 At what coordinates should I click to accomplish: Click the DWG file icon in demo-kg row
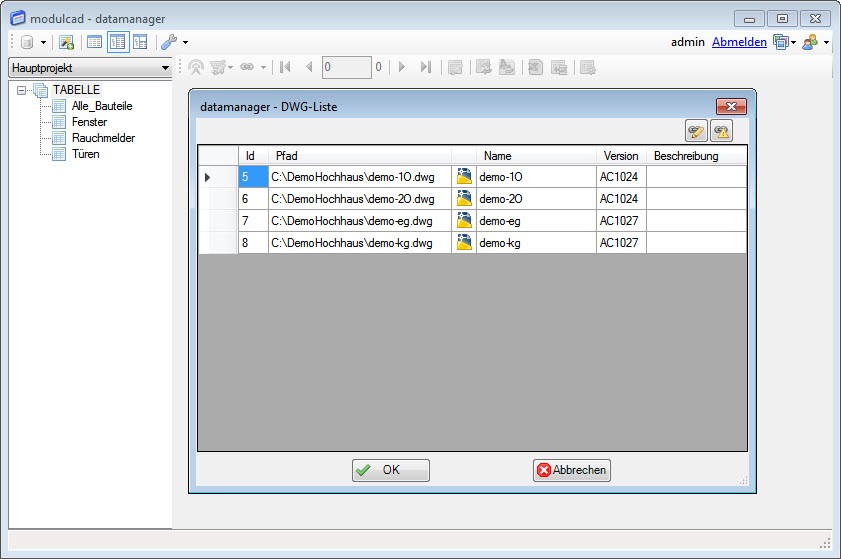[464, 242]
